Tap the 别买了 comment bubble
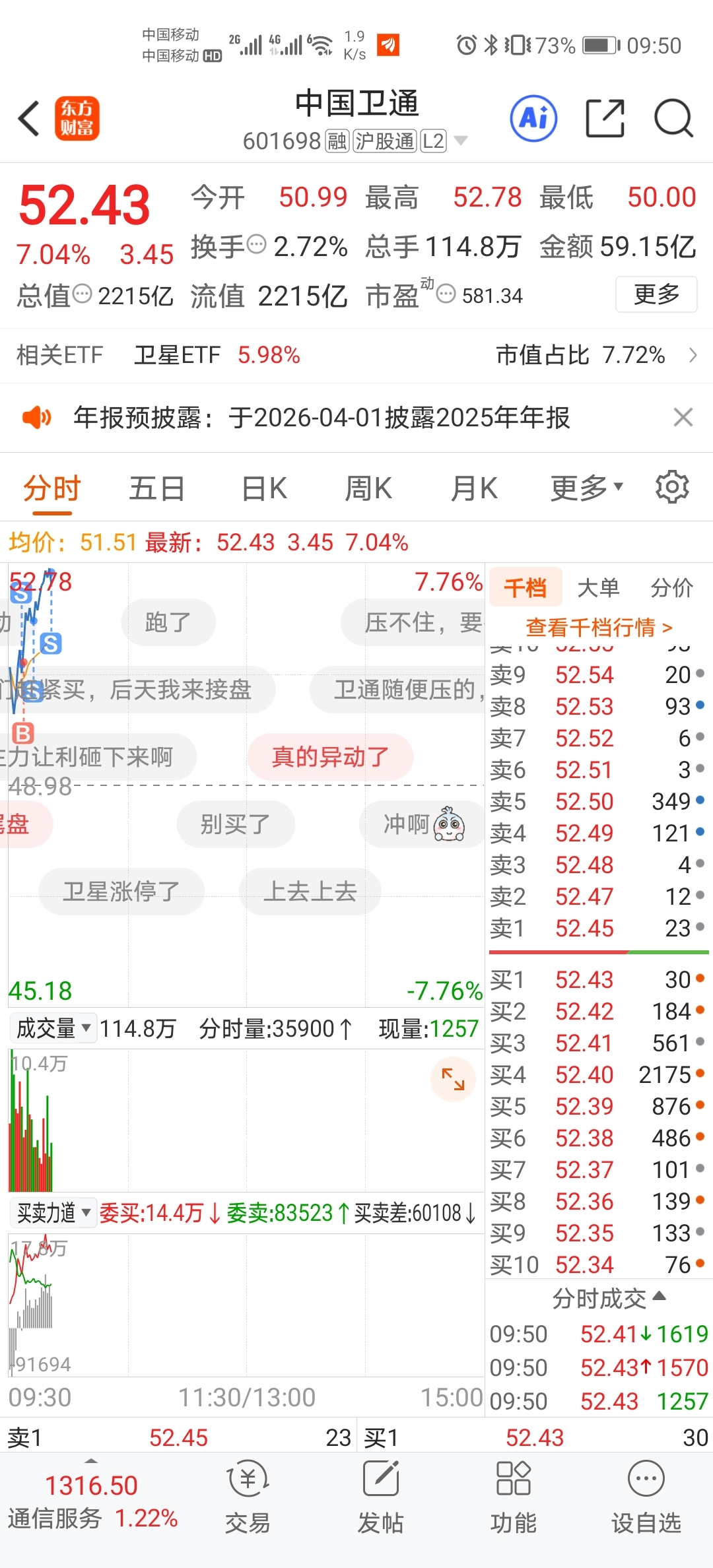The height and width of the screenshot is (1568, 713). 236,824
